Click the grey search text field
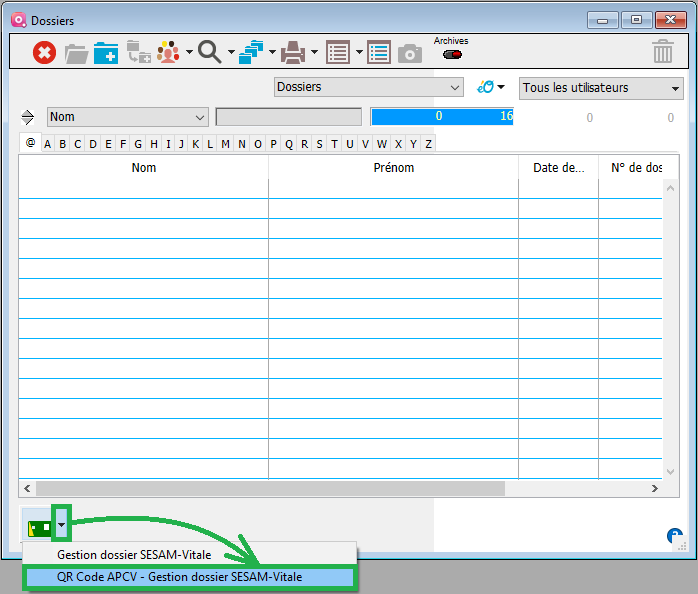The image size is (698, 594). 288,117
